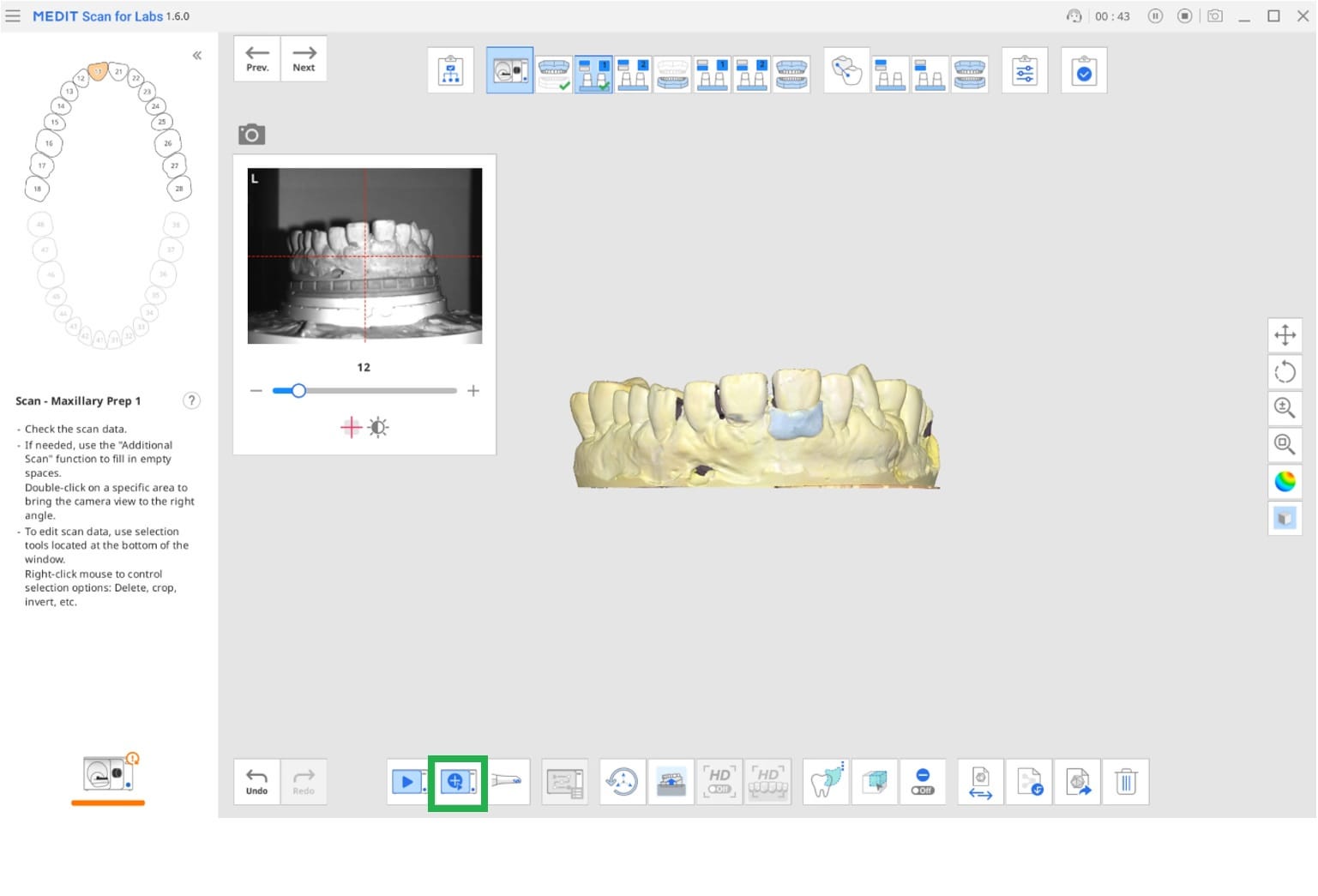This screenshot has height=896, width=1318.
Task: Select tooth 18 on the chart
Action: (x=37, y=189)
